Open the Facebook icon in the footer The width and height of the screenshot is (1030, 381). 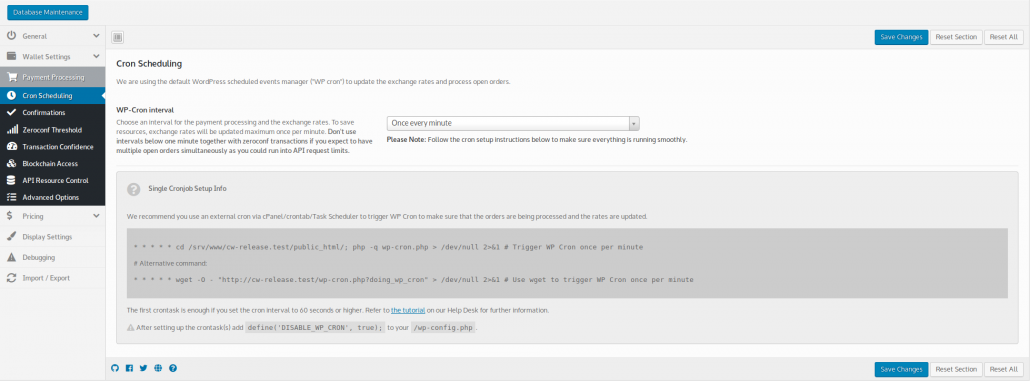tap(129, 369)
